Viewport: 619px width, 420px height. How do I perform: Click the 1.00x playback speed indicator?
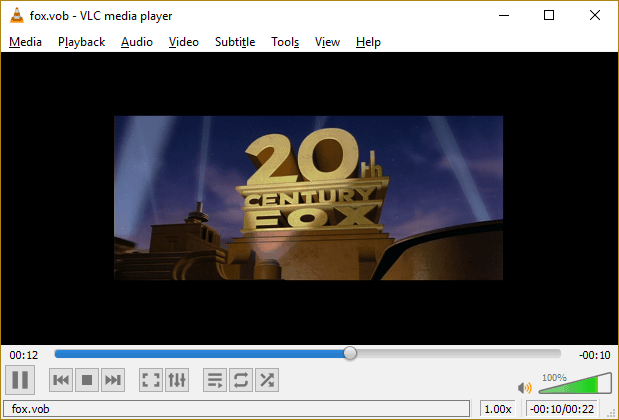pos(498,409)
